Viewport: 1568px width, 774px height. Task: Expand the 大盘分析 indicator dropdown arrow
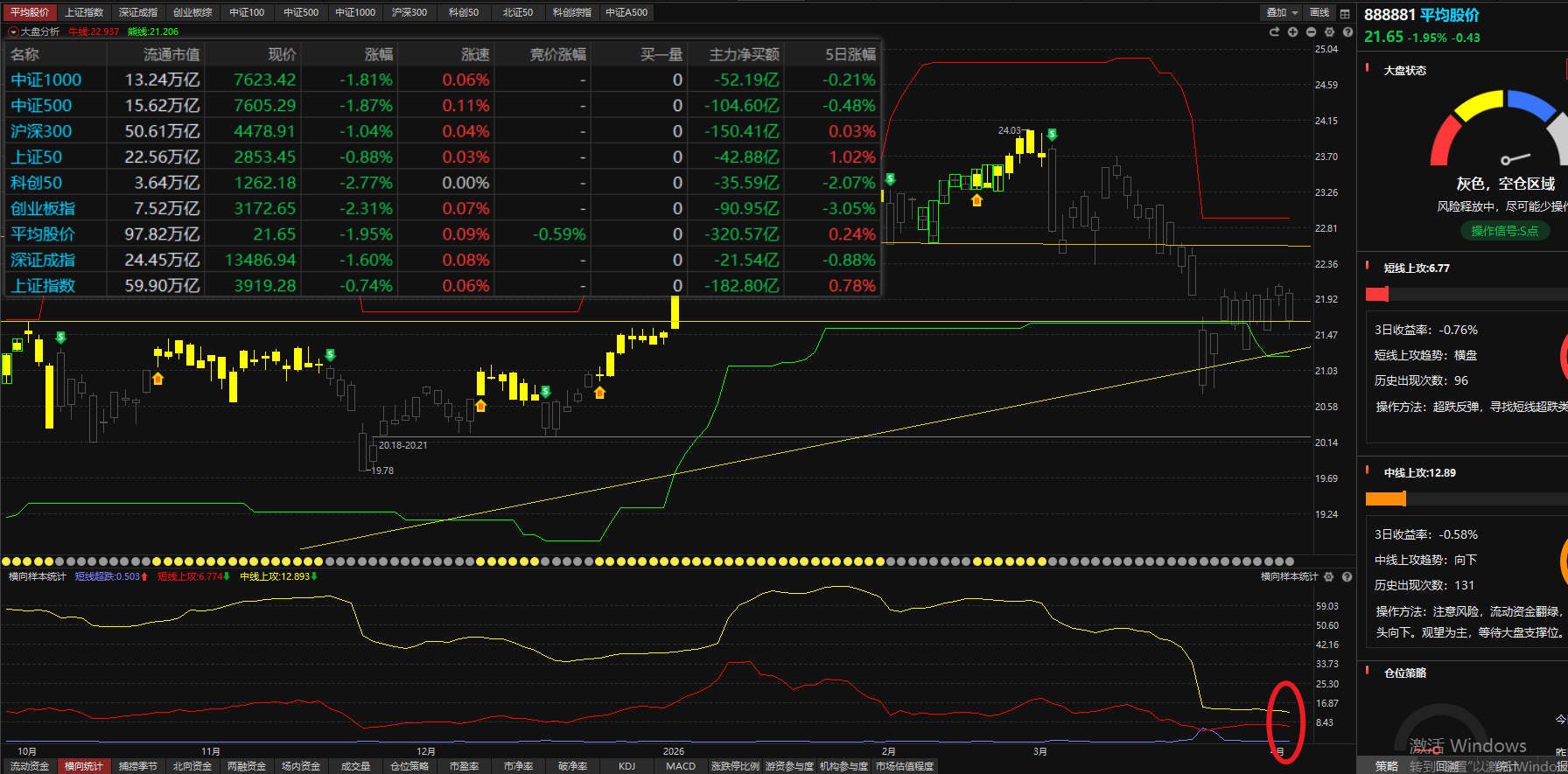tap(13, 32)
